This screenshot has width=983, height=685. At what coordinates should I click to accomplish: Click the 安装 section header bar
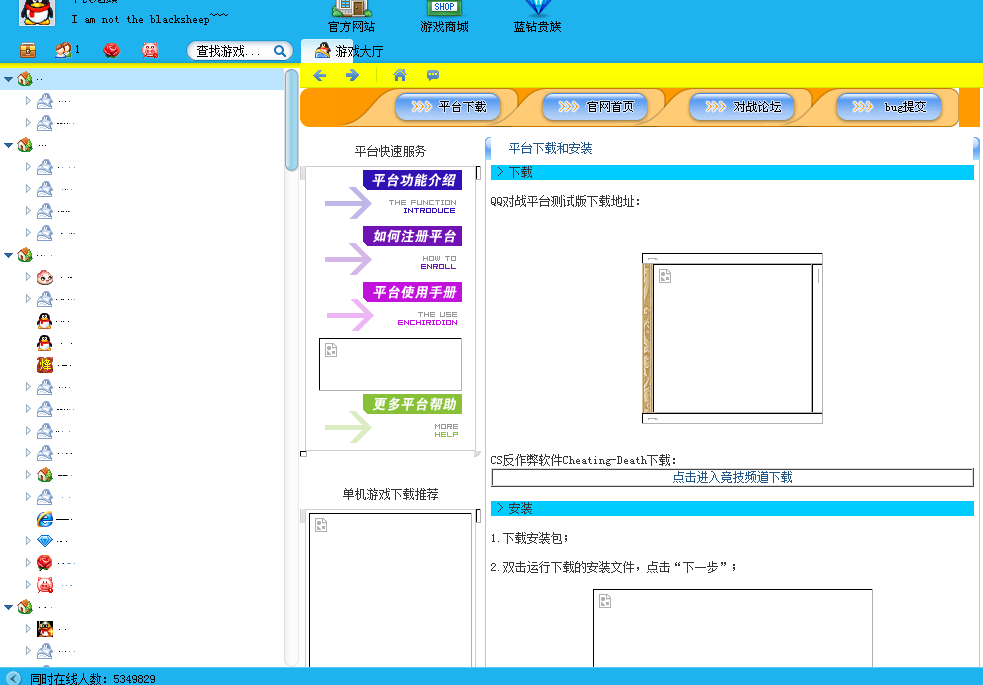coord(732,508)
